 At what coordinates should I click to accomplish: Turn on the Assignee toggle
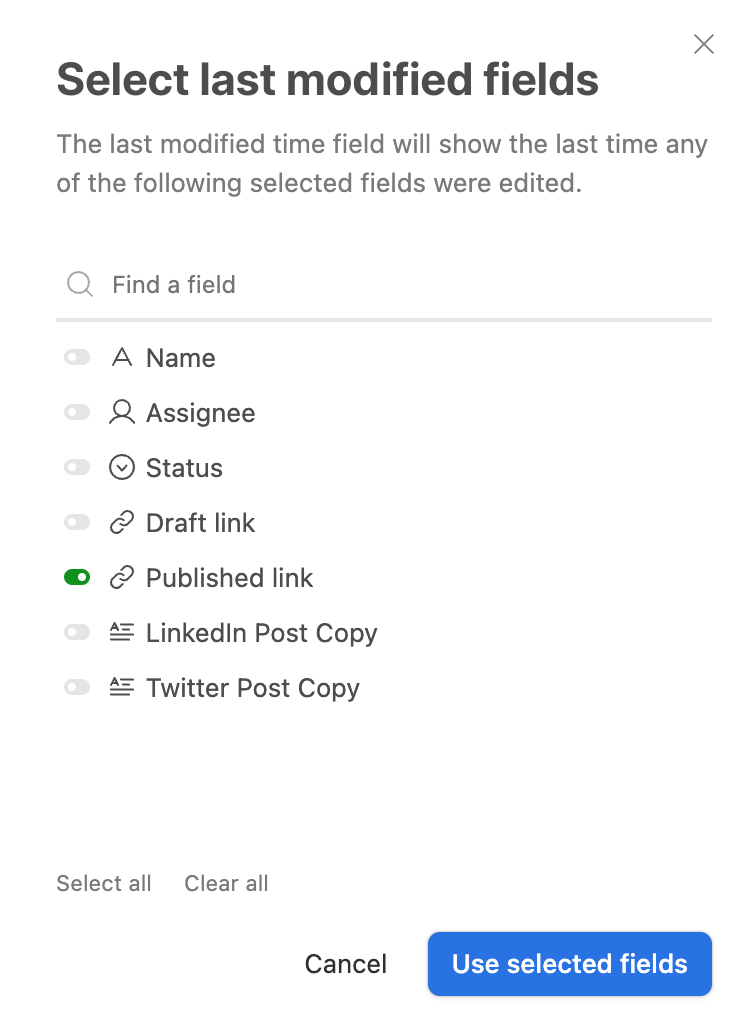(x=77, y=413)
